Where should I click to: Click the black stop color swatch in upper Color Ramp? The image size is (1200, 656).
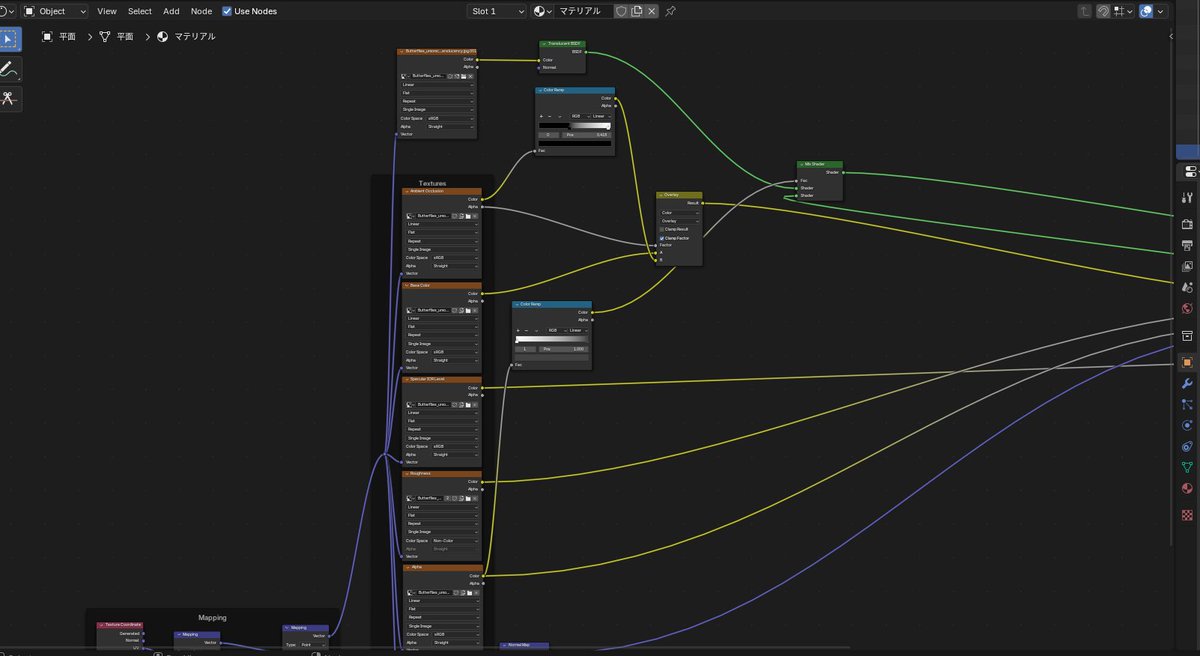click(575, 143)
